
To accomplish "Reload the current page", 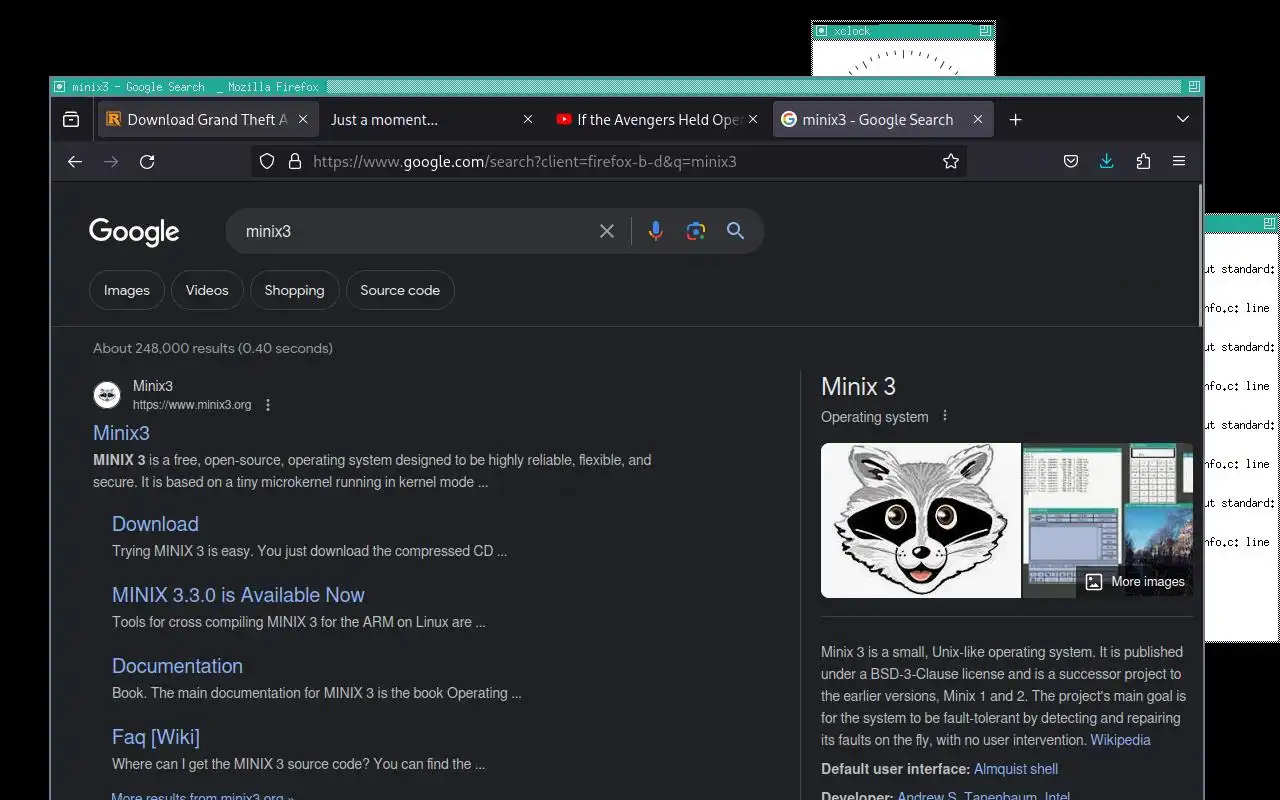I will tap(147, 161).
